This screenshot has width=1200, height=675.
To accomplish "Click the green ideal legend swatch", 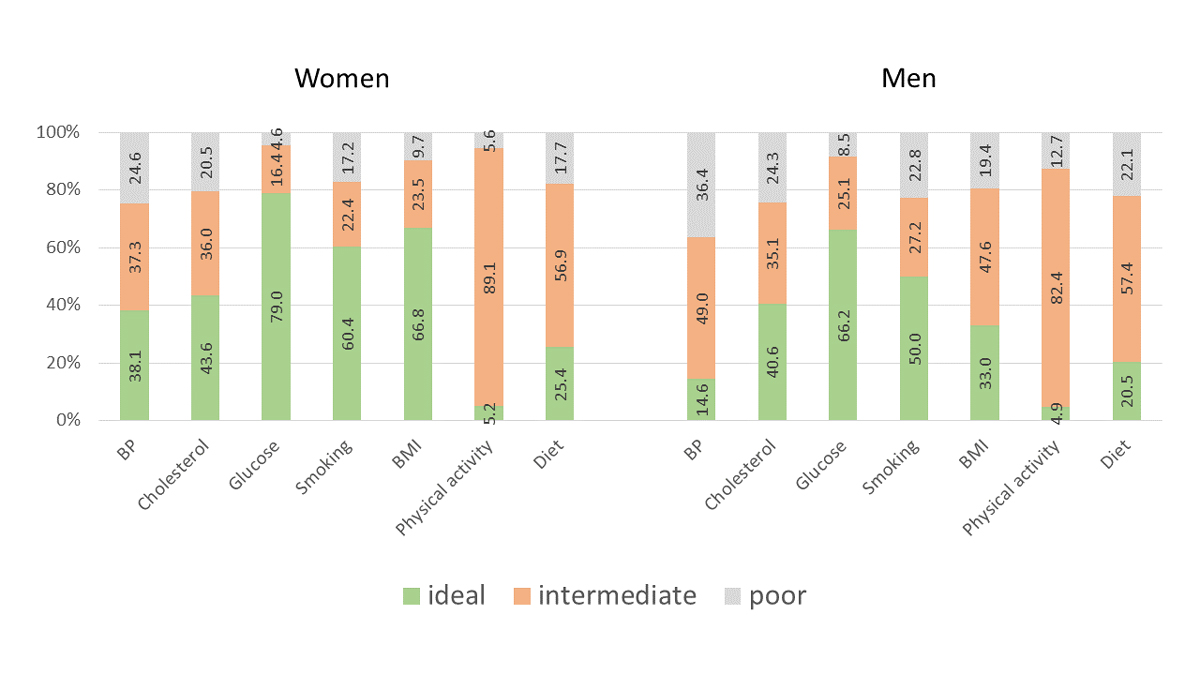I will coord(410,597).
